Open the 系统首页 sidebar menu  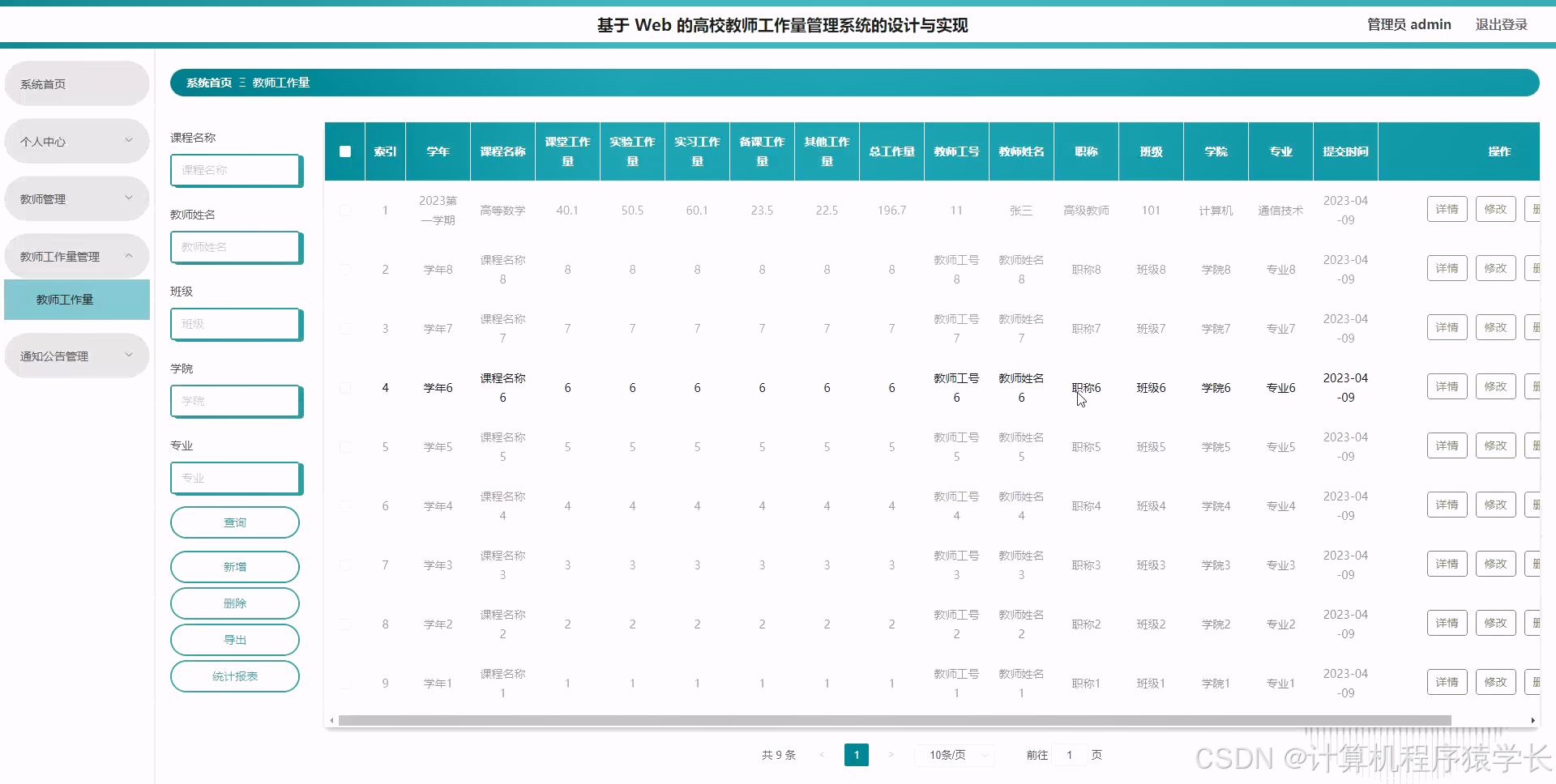[x=76, y=83]
